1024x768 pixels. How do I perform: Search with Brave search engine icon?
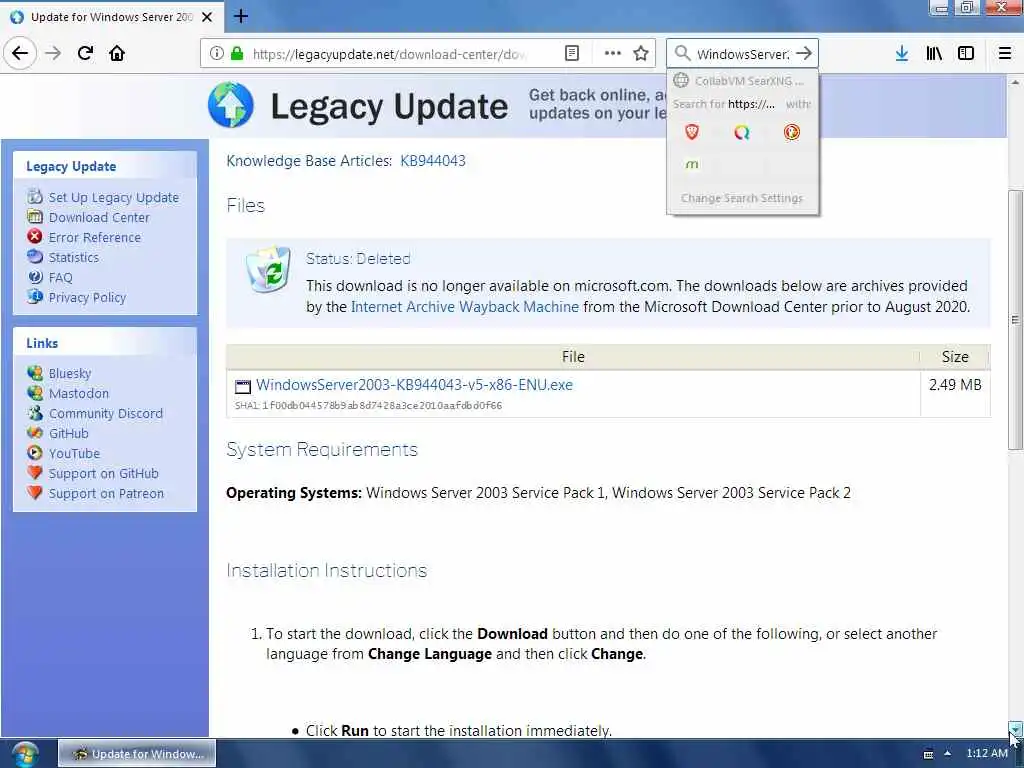pyautogui.click(x=692, y=133)
